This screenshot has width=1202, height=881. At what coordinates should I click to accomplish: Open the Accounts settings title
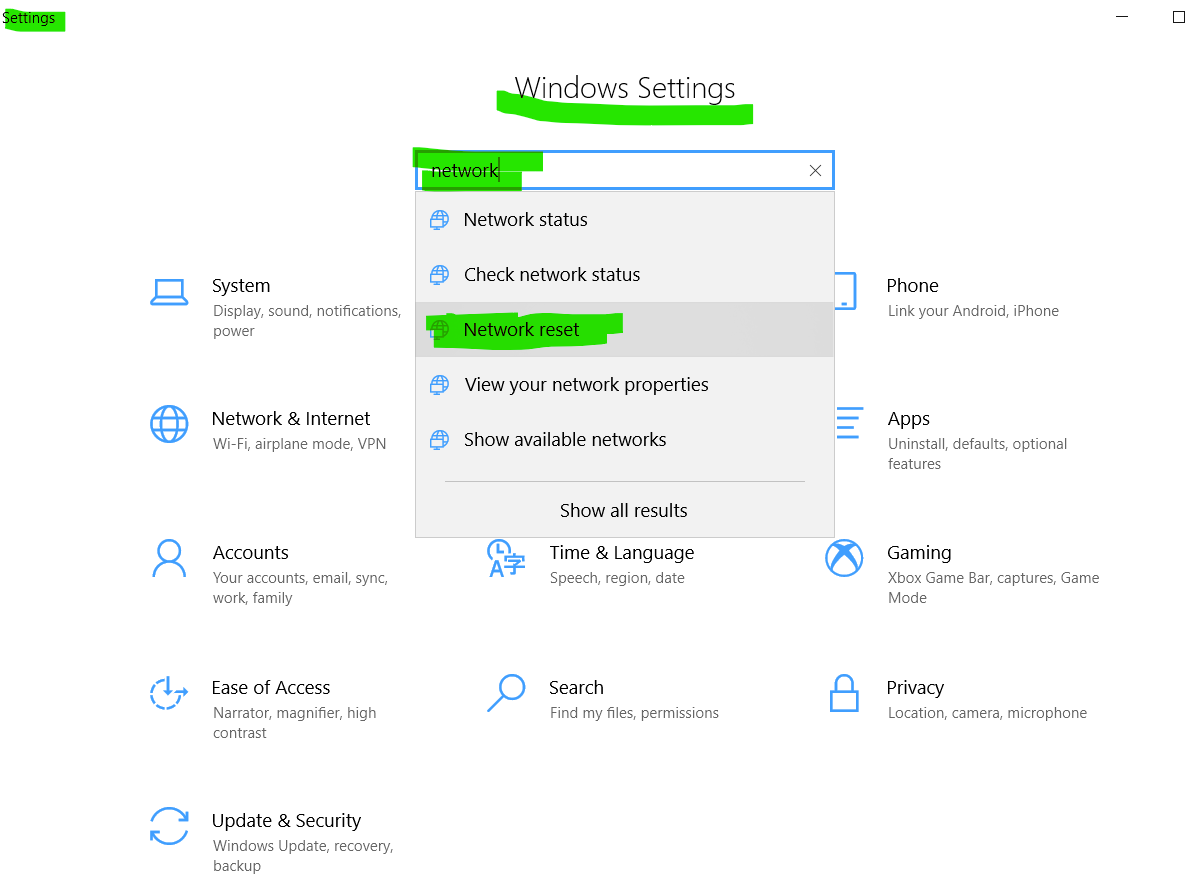[250, 553]
